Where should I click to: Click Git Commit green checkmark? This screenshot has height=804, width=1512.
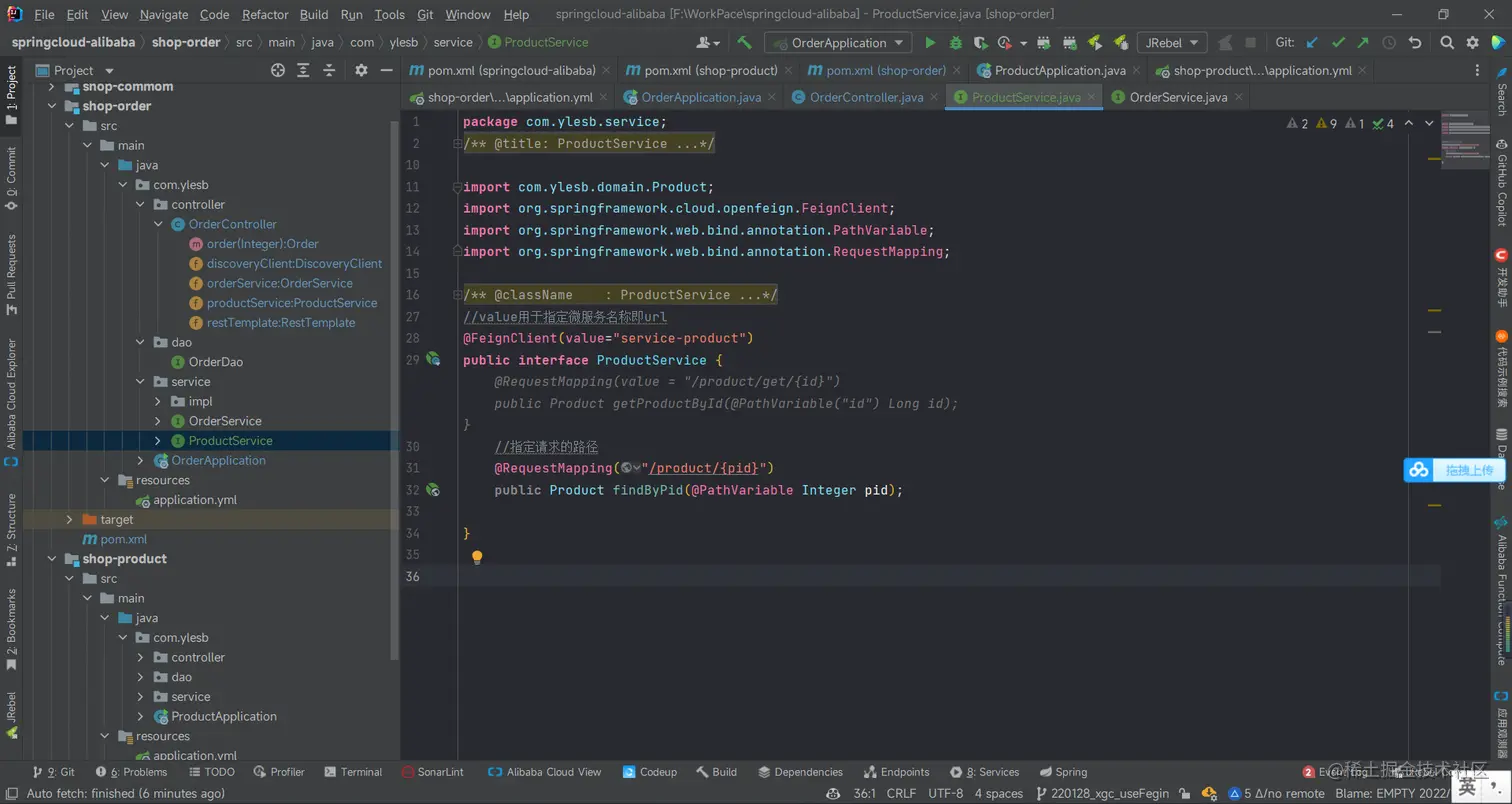[x=1337, y=43]
